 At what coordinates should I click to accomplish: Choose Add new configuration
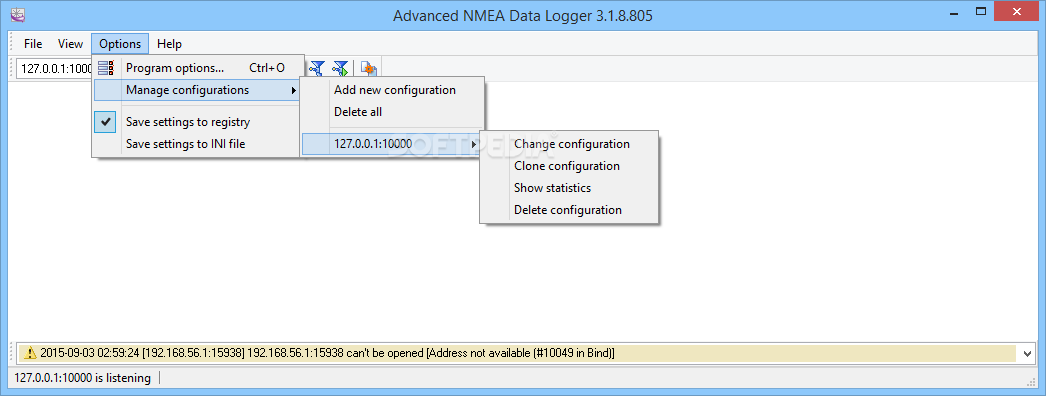392,90
